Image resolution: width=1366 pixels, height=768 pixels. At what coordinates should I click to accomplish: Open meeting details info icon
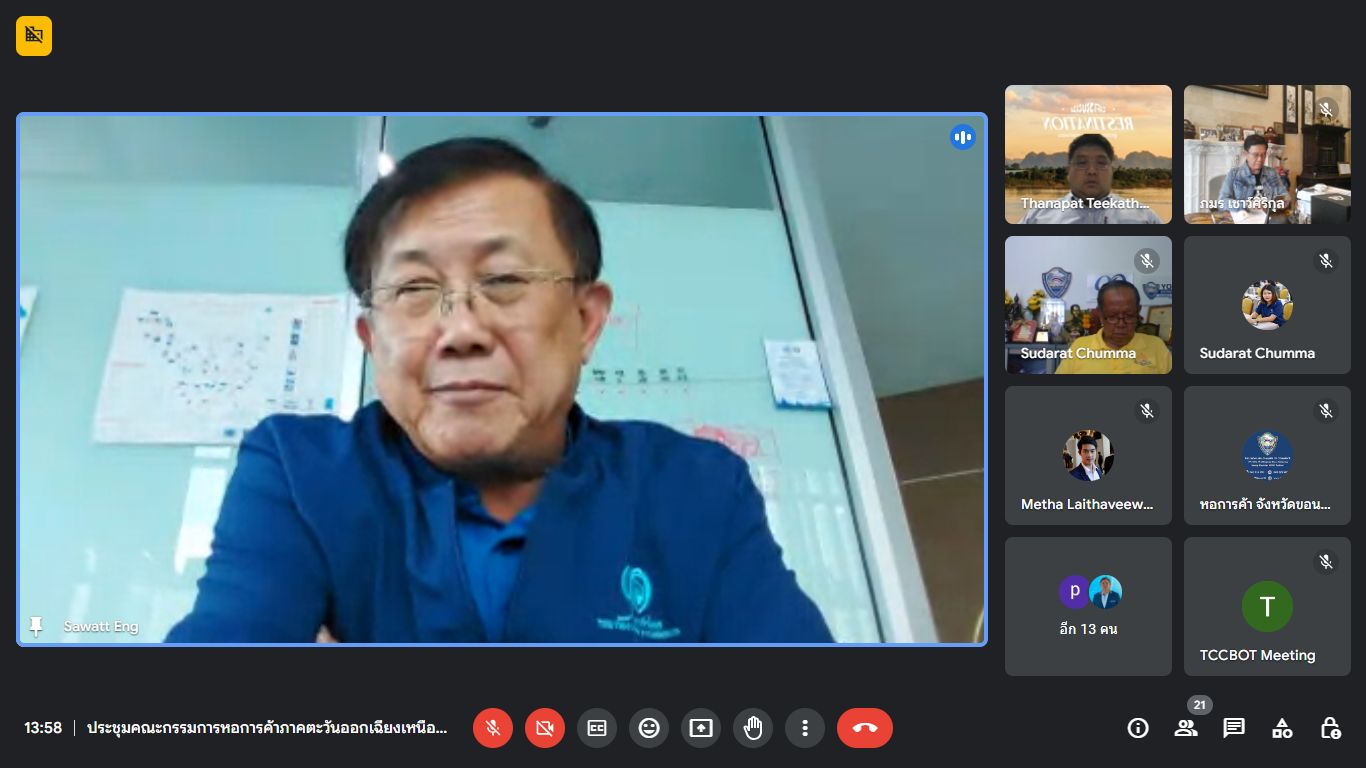(x=1138, y=728)
